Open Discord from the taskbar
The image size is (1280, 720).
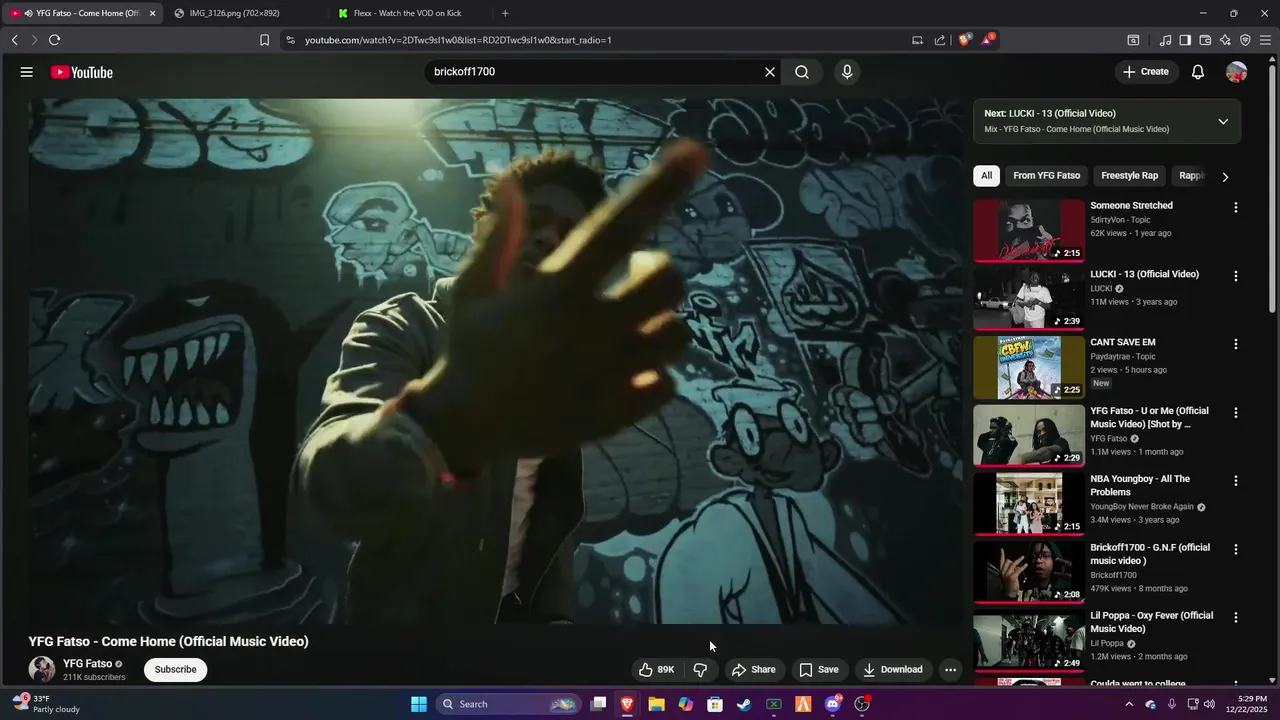833,704
